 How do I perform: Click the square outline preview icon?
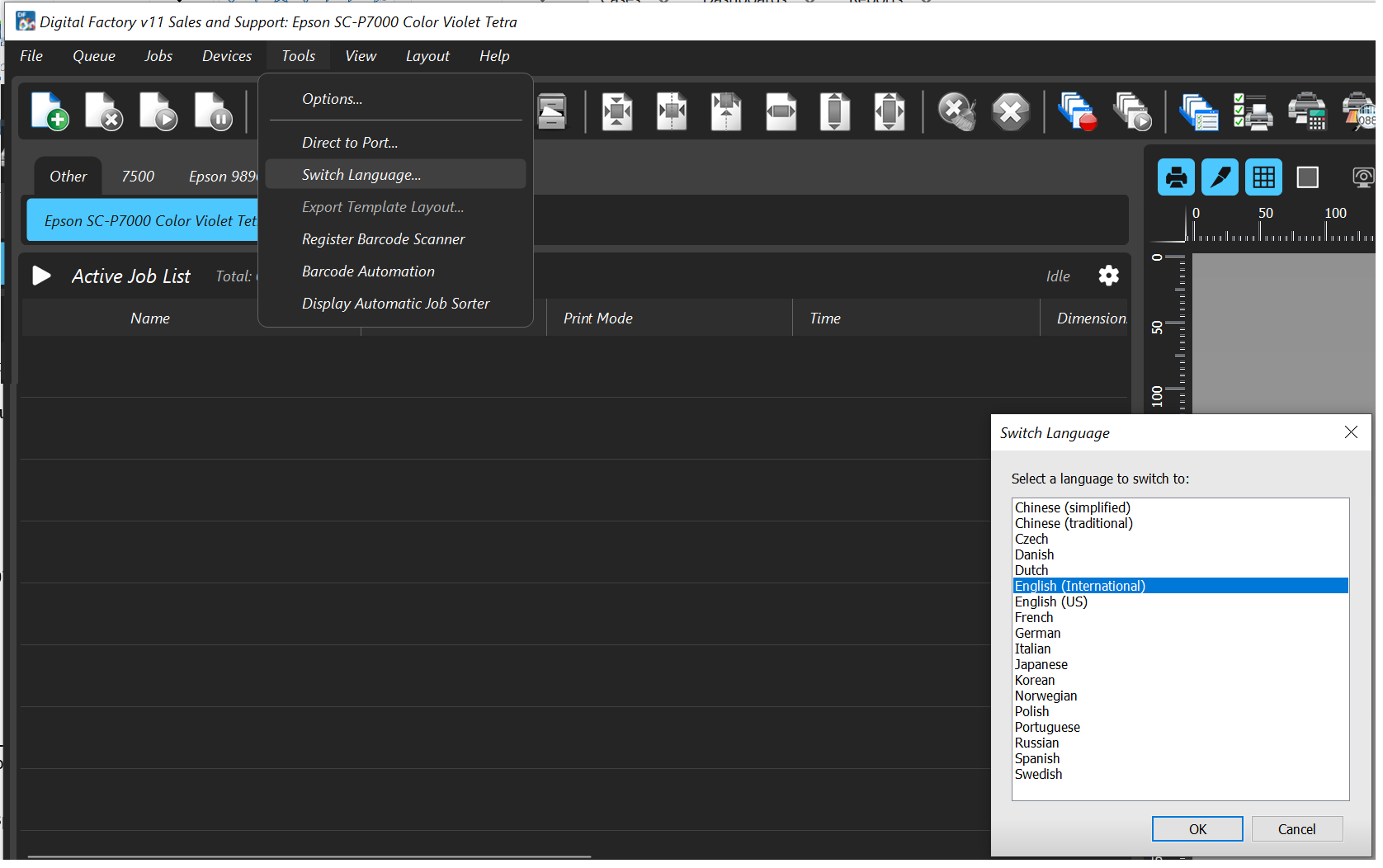(x=1307, y=177)
